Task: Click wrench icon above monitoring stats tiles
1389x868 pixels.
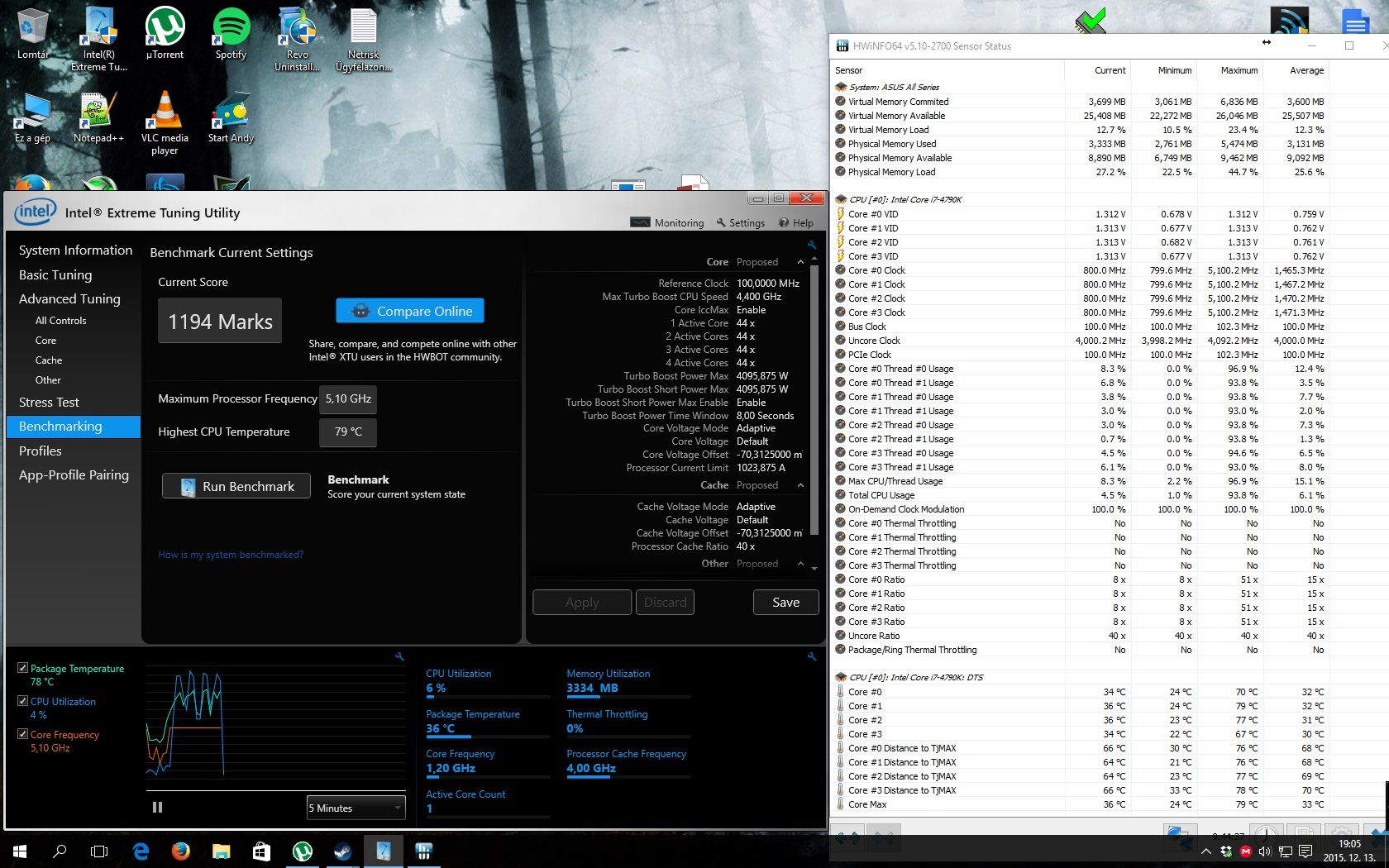Action: [812, 656]
